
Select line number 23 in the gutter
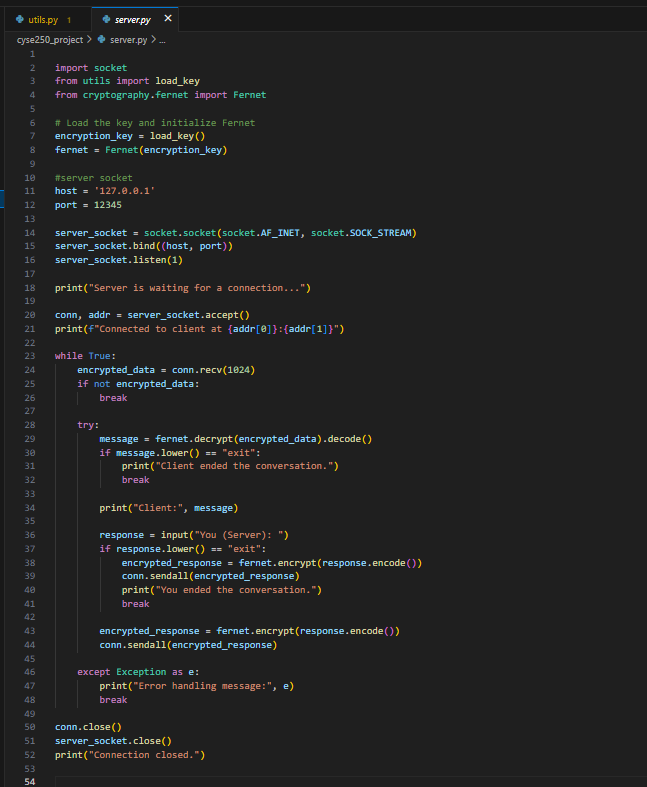[31, 356]
